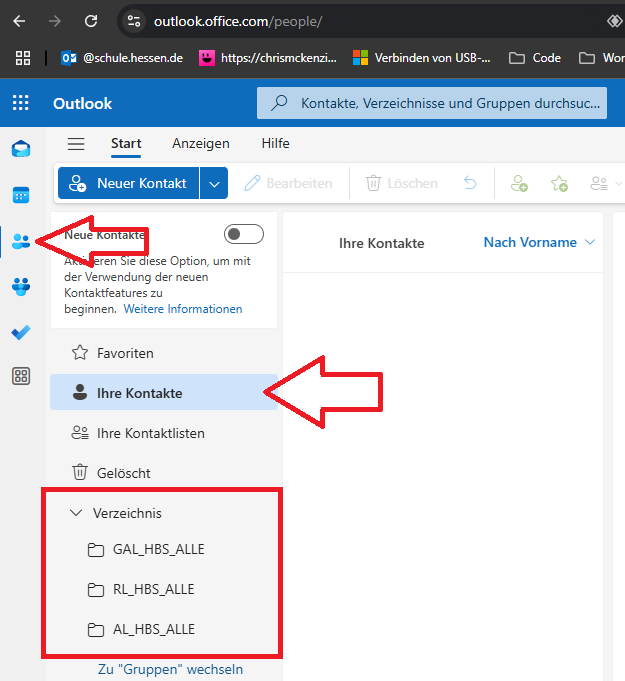Open the More apps grid icon in sidebar
The height and width of the screenshot is (681, 625).
coord(21,376)
